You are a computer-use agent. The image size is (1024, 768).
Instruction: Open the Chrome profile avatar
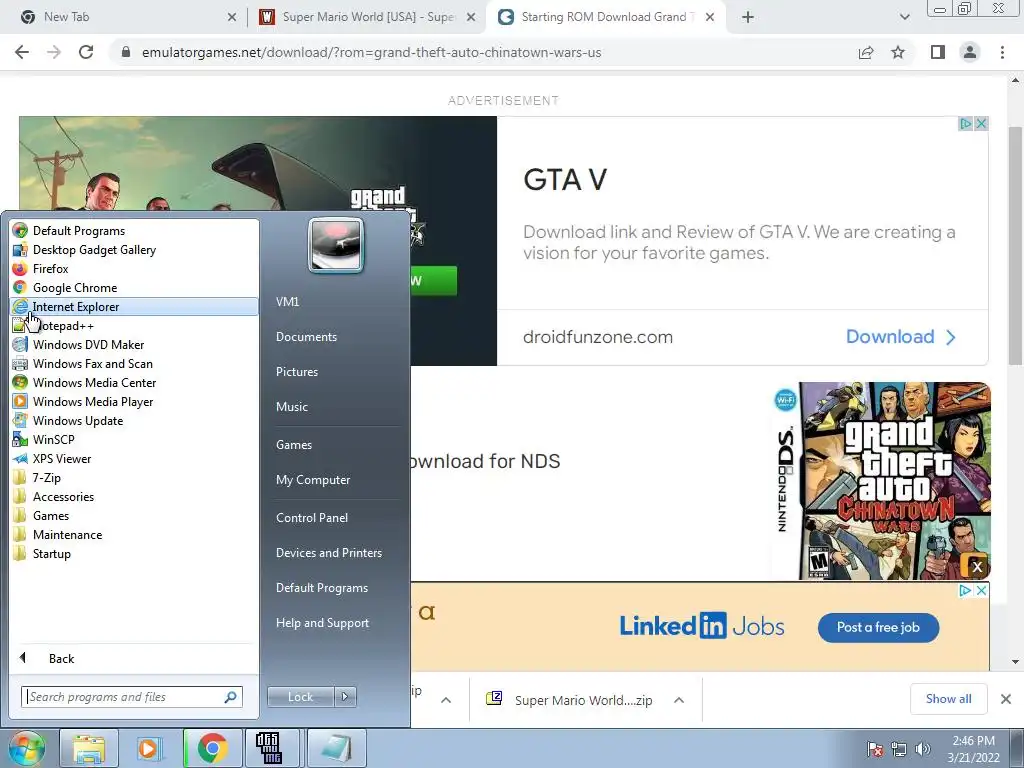[x=970, y=52]
